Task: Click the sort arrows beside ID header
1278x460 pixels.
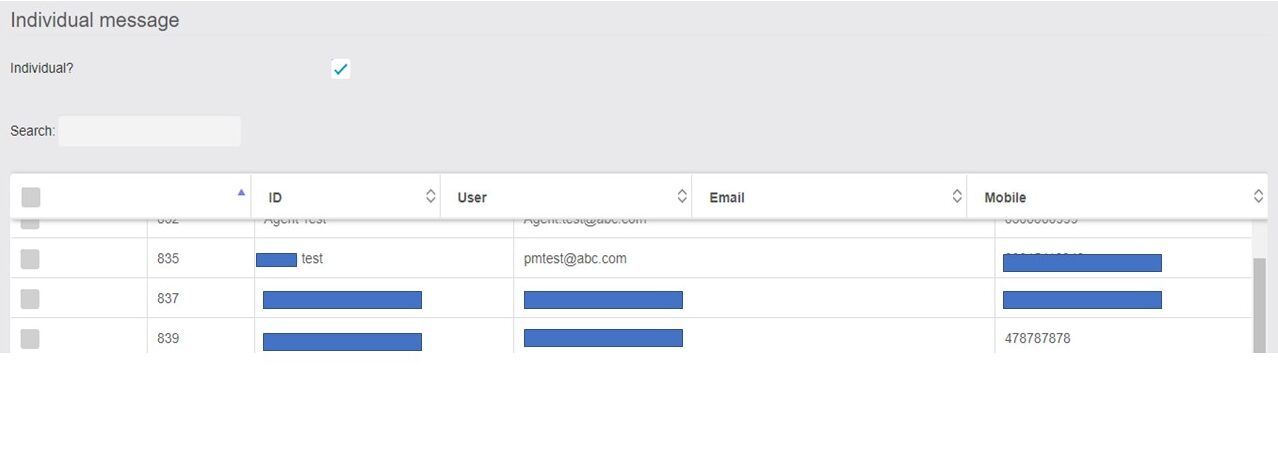Action: pos(431,197)
